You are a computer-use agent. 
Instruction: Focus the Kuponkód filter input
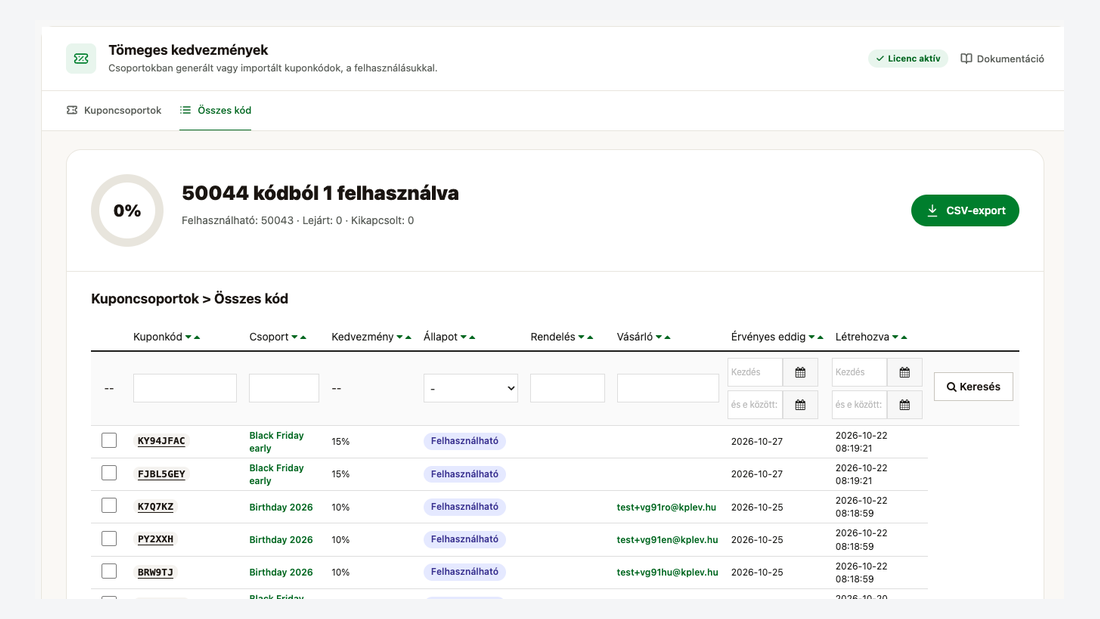pyautogui.click(x=185, y=388)
